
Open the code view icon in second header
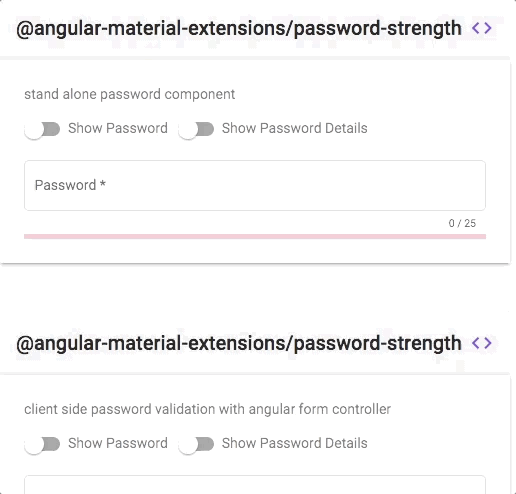(482, 343)
